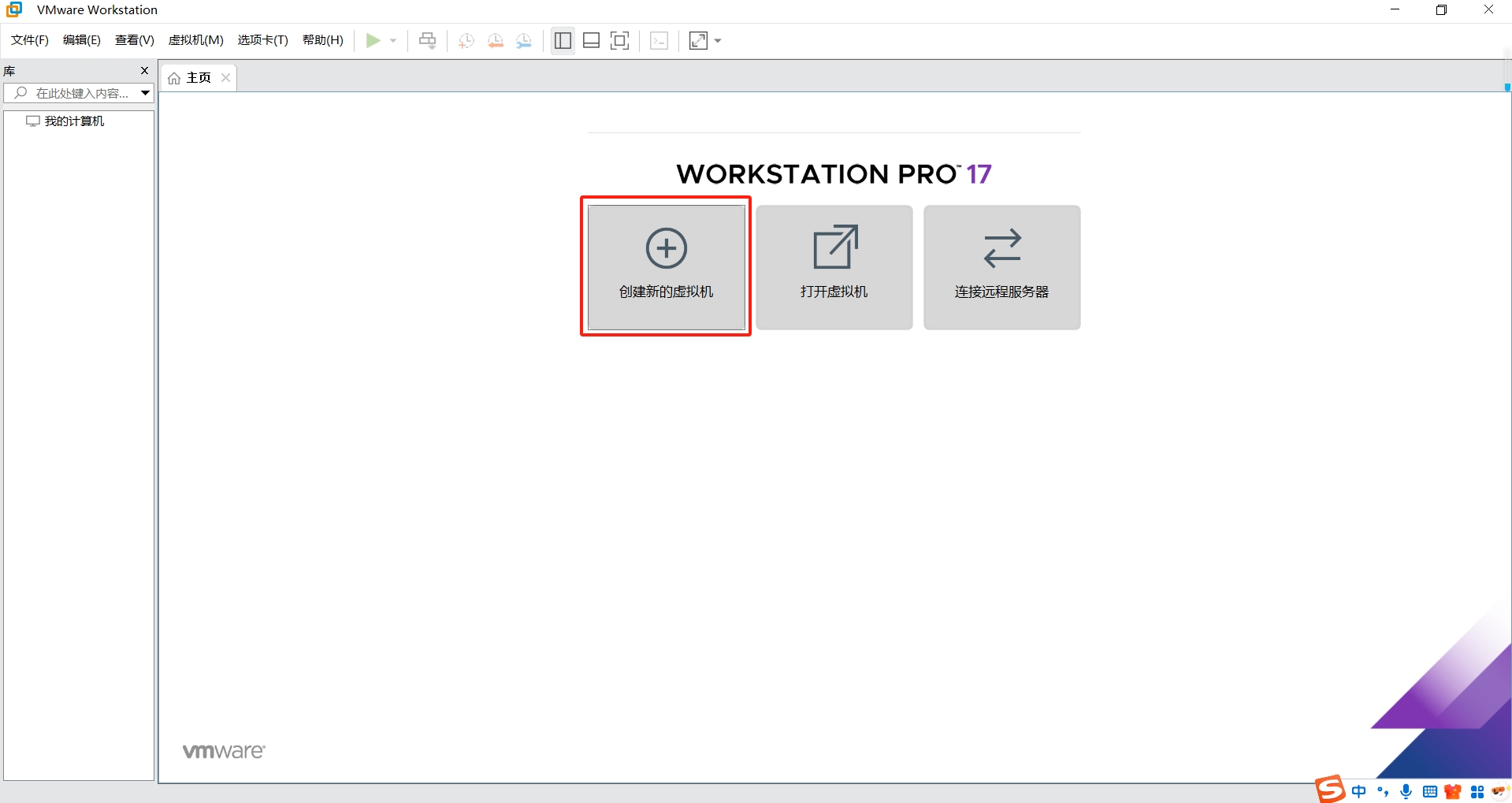Open the stretch display dropdown arrow

718,41
